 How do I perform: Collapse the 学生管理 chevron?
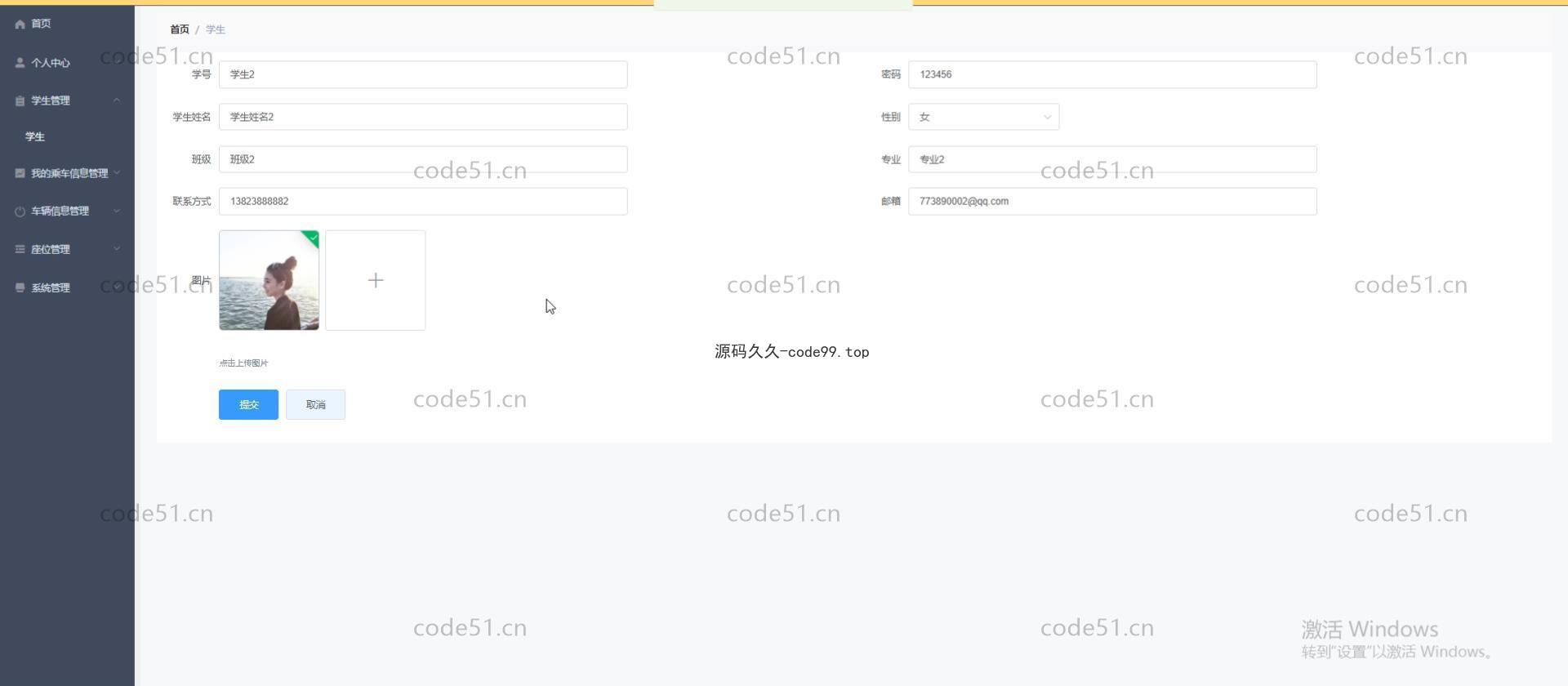pos(117,100)
